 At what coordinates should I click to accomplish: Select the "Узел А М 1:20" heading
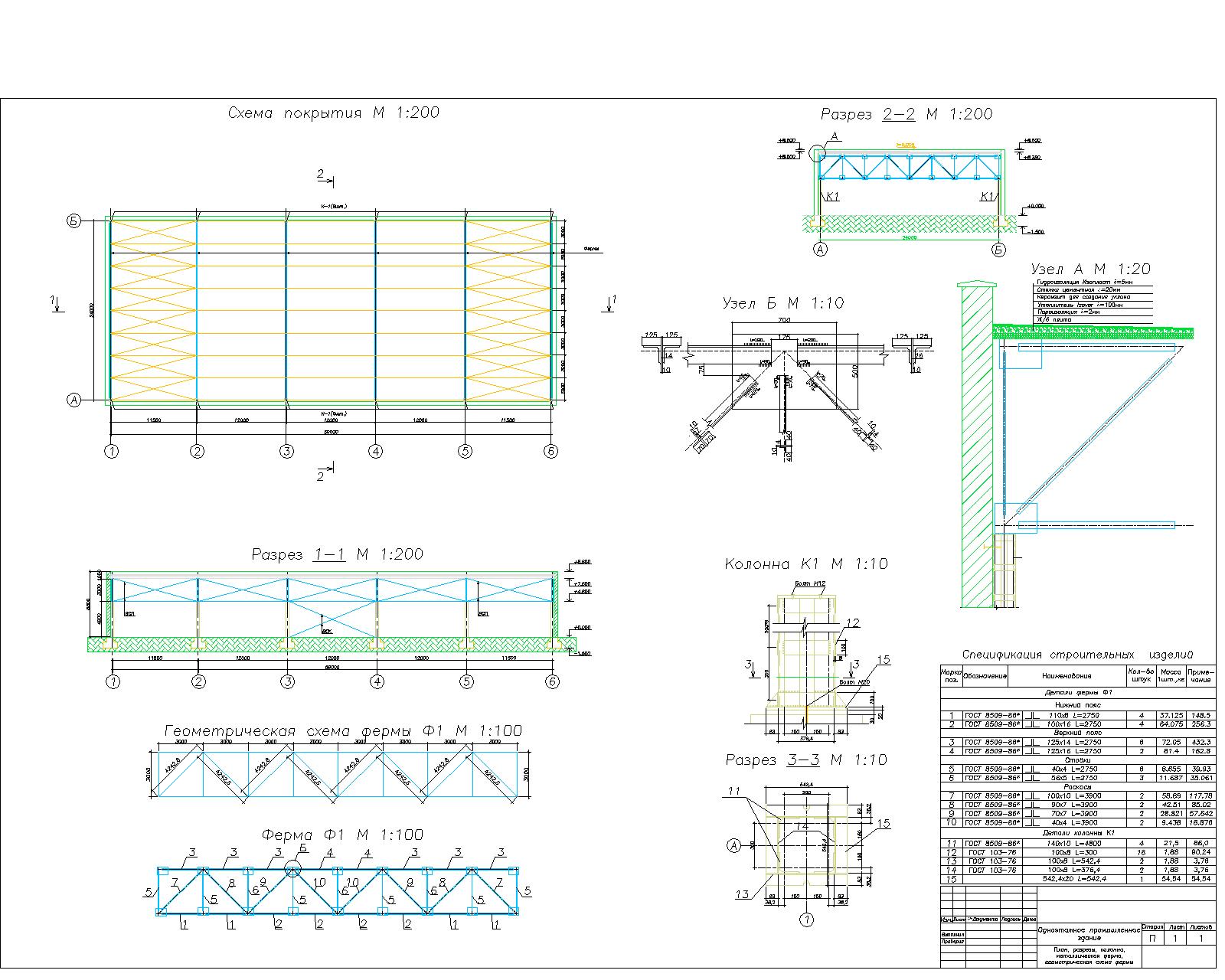(1090, 269)
